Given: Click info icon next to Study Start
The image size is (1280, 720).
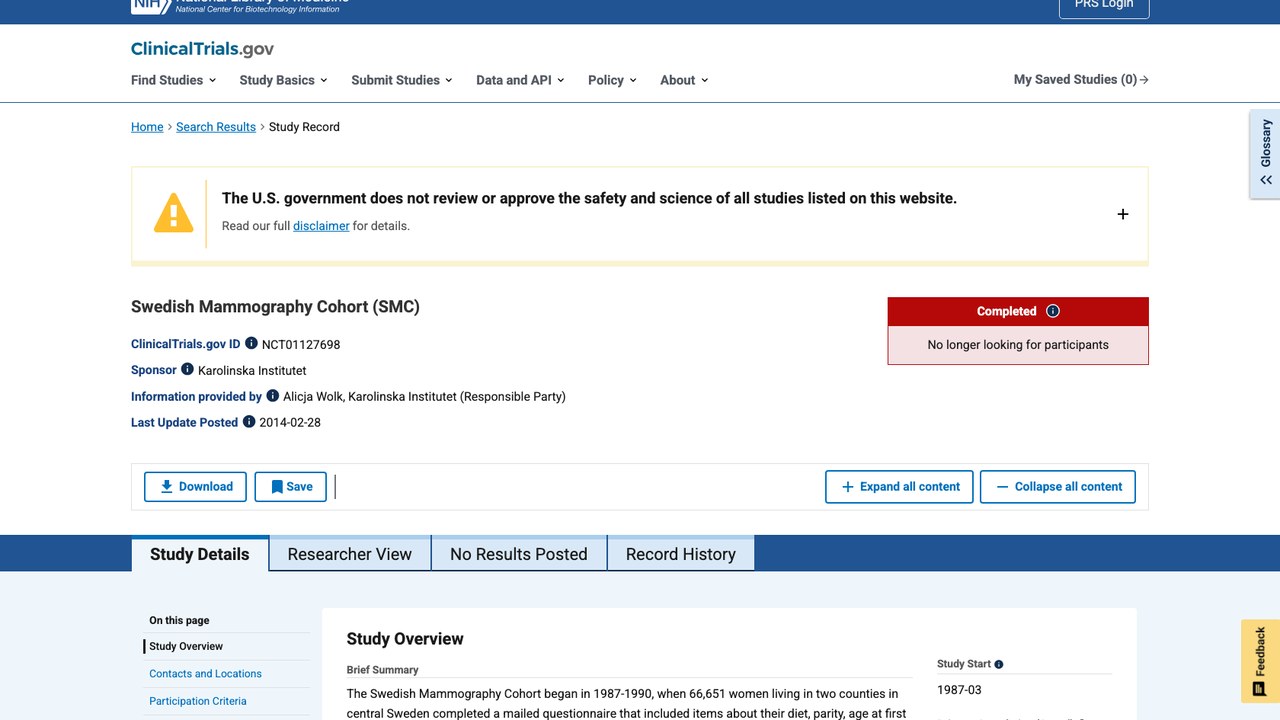Looking at the screenshot, I should coord(999,664).
